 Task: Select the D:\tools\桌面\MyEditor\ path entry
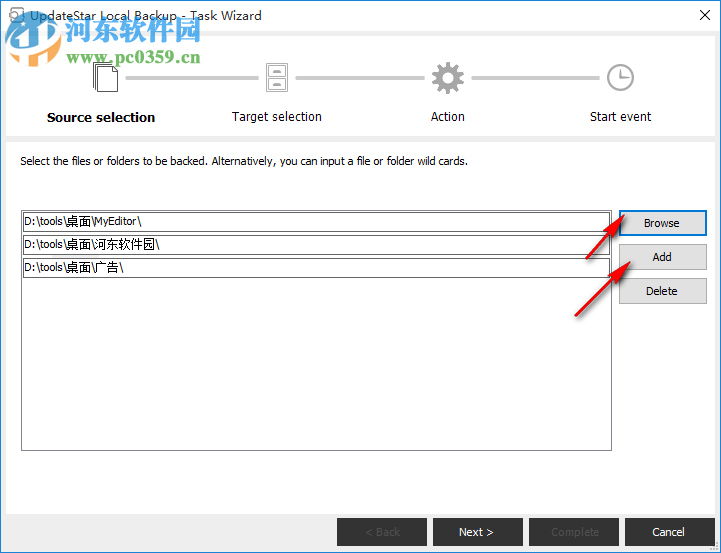[316, 222]
